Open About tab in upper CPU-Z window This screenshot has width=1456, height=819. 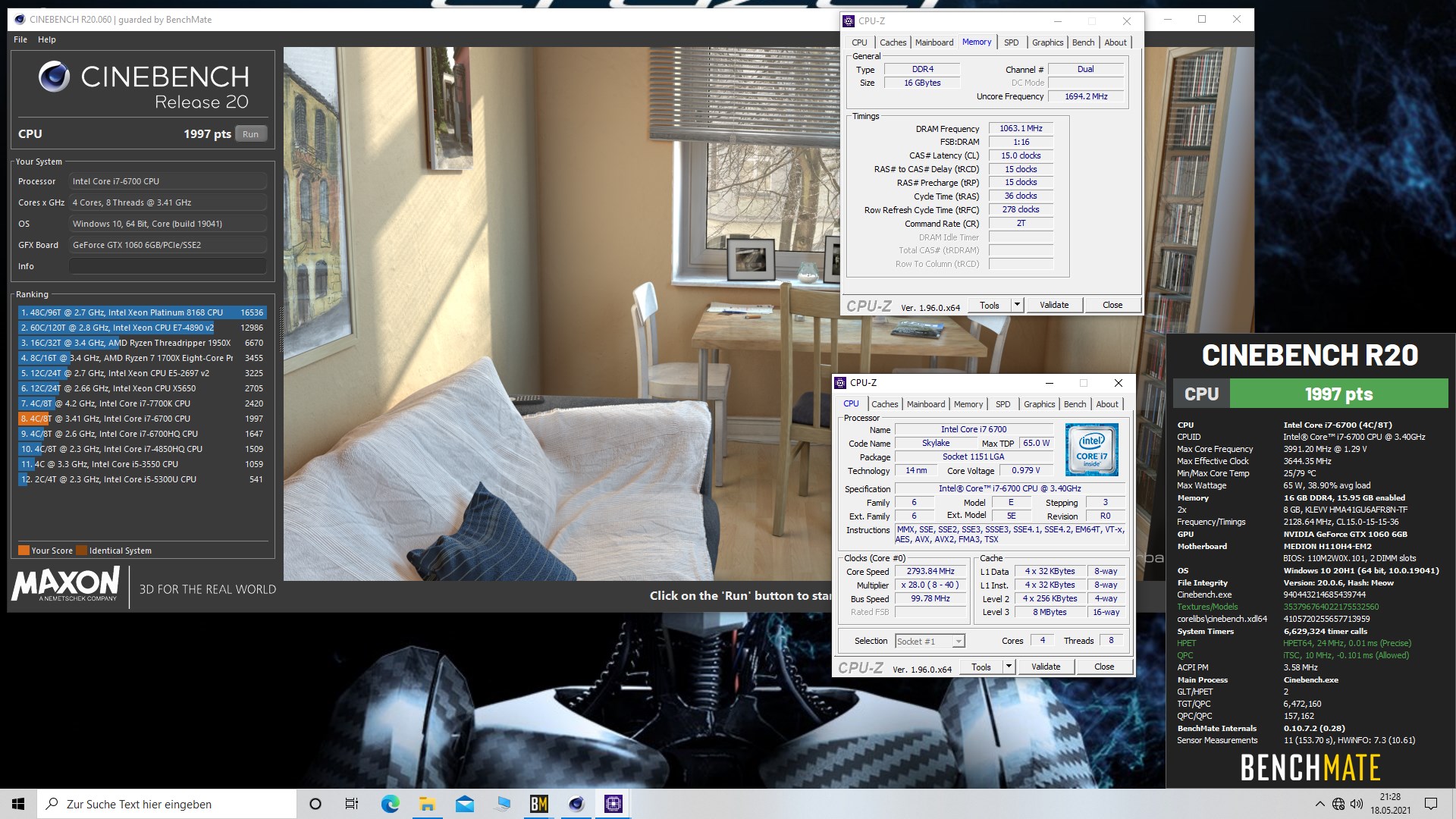click(x=1115, y=42)
